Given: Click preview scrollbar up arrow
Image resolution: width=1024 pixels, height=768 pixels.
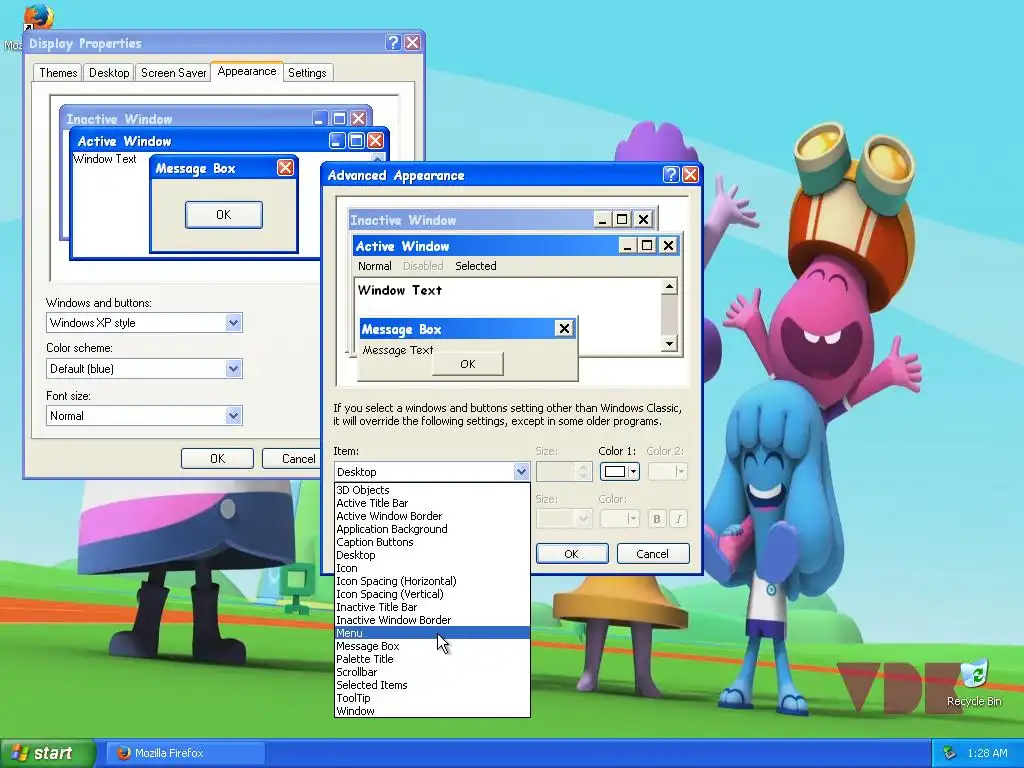Looking at the screenshot, I should (669, 286).
